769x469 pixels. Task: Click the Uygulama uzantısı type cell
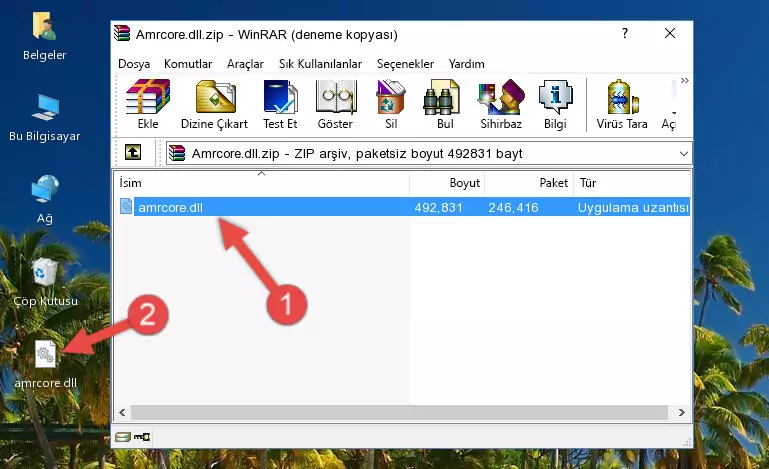tap(633, 208)
